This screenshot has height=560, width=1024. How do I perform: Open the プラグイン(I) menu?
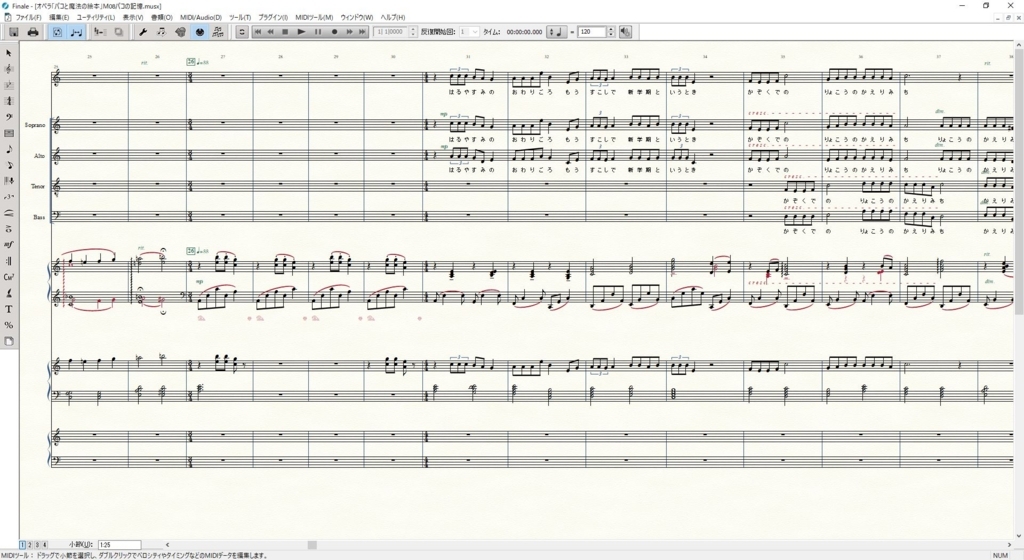pyautogui.click(x=273, y=17)
